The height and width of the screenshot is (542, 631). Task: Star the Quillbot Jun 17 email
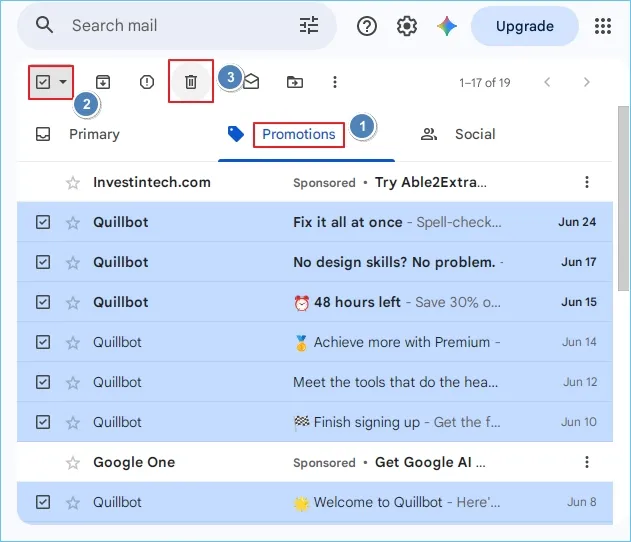pos(73,263)
